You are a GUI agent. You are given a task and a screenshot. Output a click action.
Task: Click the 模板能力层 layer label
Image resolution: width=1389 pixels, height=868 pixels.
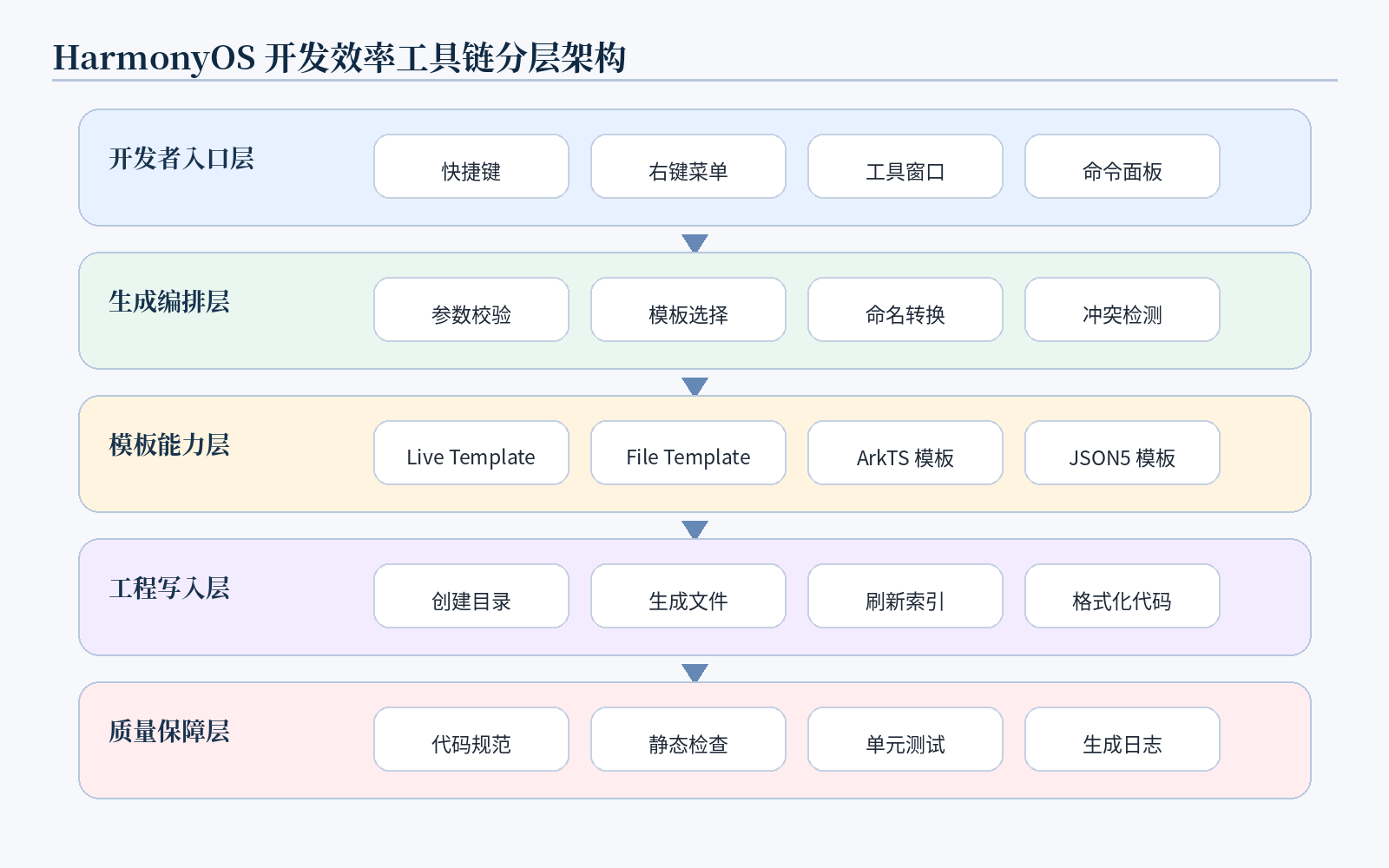[169, 444]
